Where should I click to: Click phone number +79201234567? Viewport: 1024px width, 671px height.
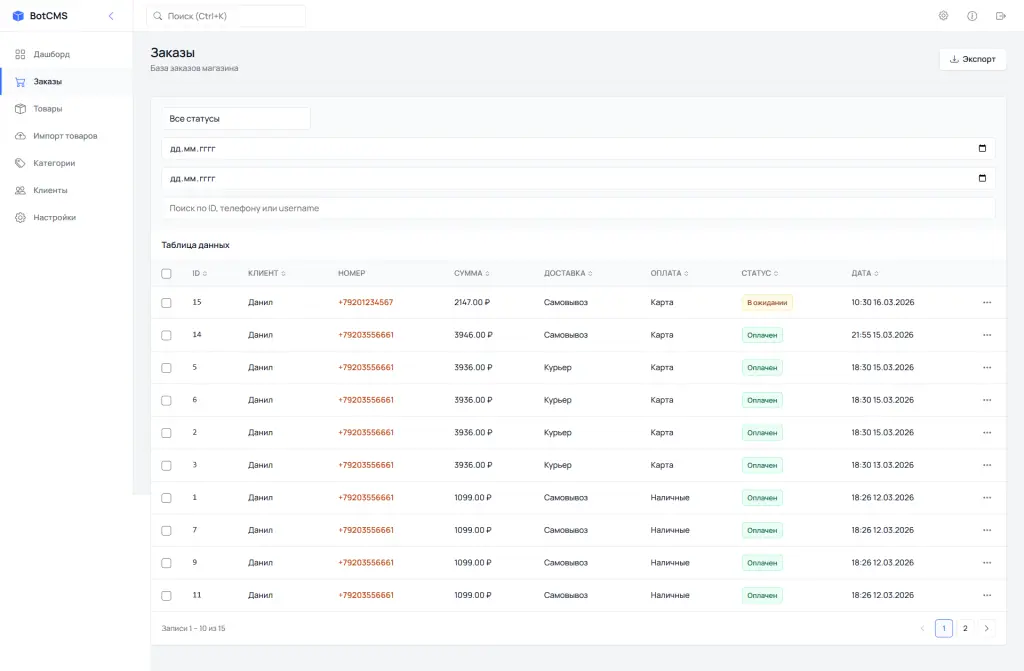pyautogui.click(x=365, y=302)
